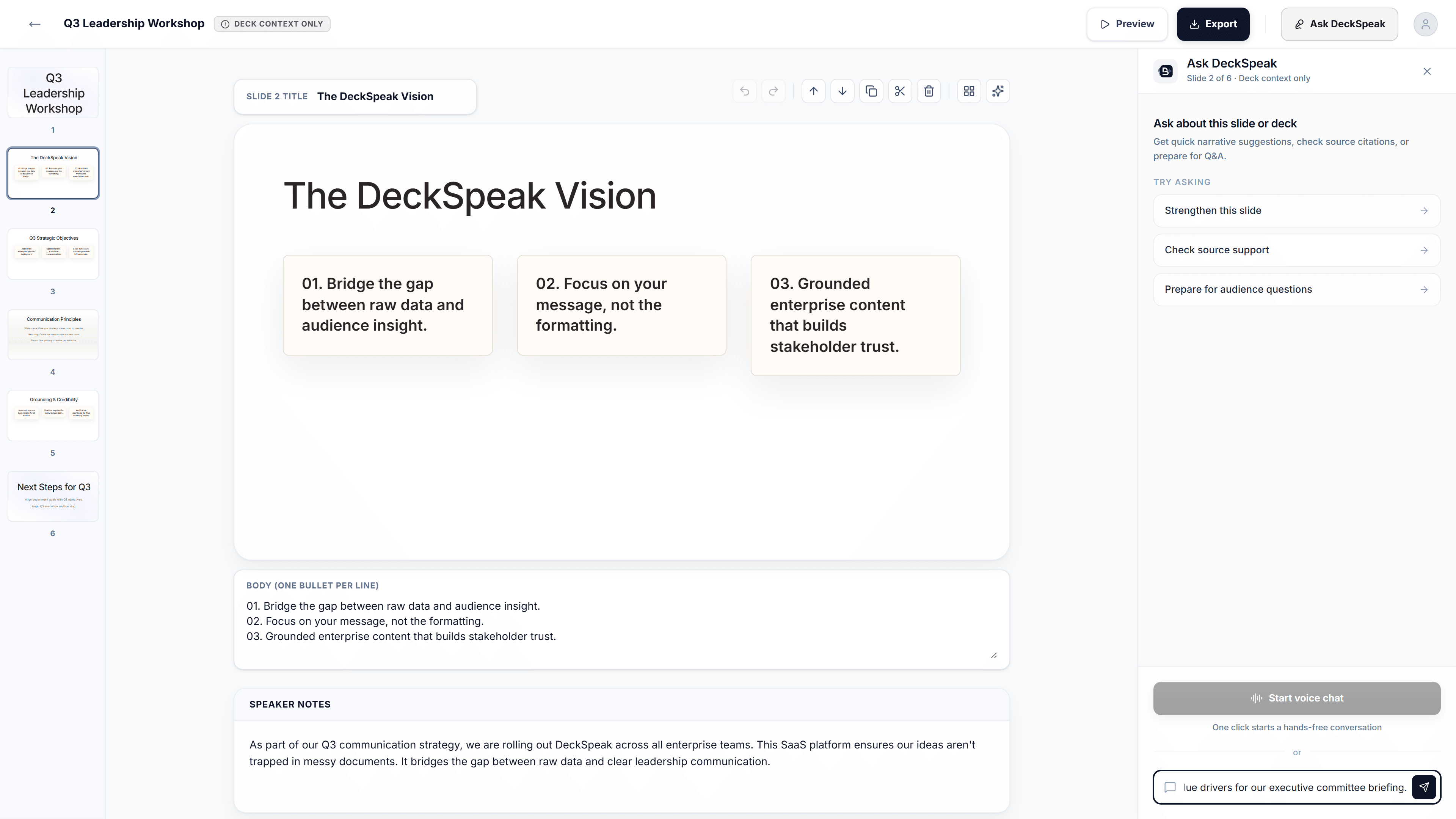This screenshot has height=819, width=1456.
Task: Close the Ask DeckSpeak panel
Action: pos(1426,71)
